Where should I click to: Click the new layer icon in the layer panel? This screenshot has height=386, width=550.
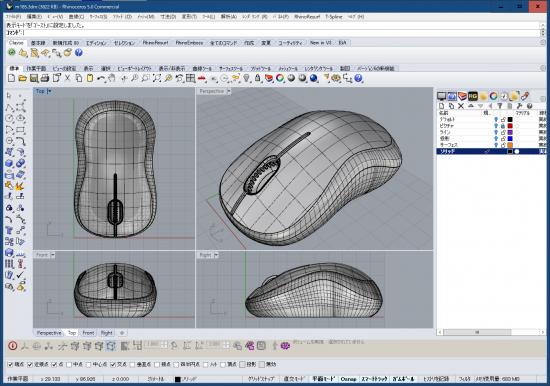442,106
